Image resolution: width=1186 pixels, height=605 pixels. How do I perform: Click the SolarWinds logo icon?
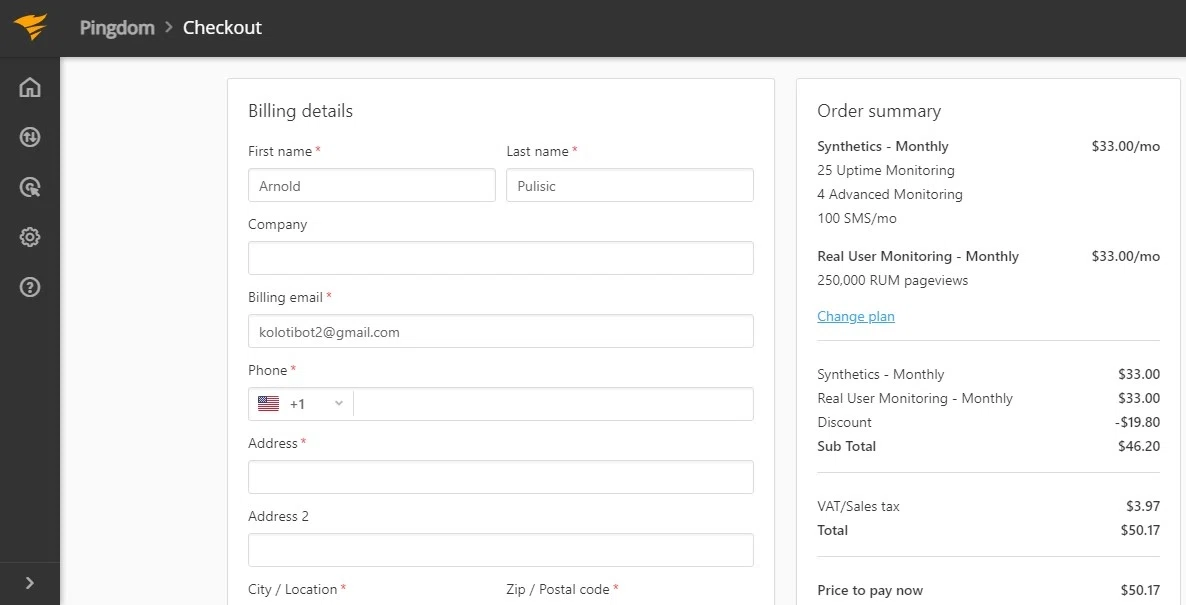click(x=30, y=27)
